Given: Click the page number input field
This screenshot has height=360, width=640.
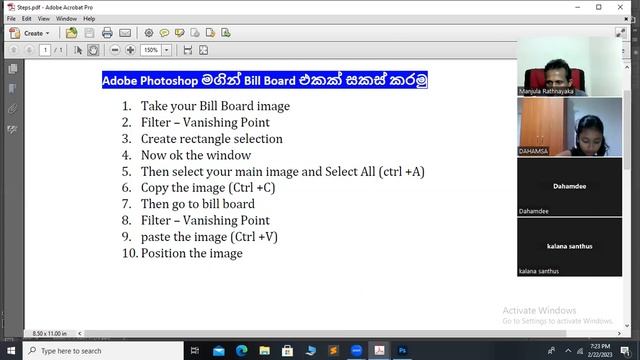Looking at the screenshot, I should (45, 50).
